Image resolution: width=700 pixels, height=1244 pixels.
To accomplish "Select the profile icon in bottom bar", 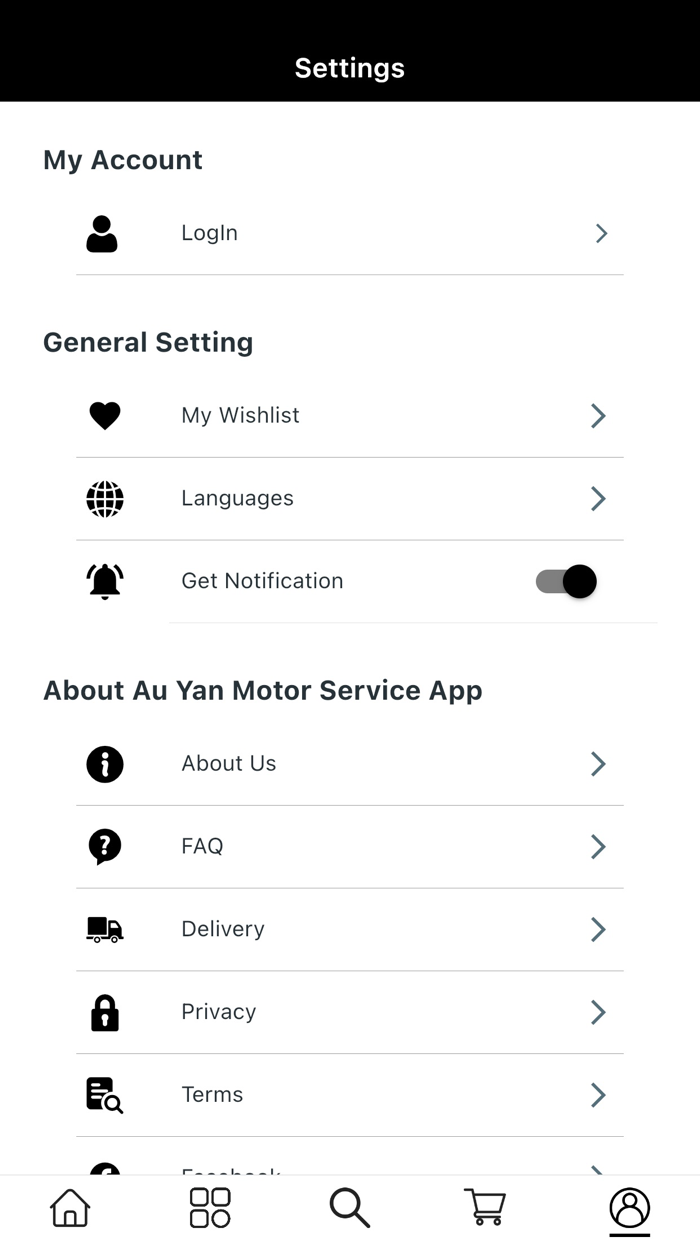I will point(629,1207).
